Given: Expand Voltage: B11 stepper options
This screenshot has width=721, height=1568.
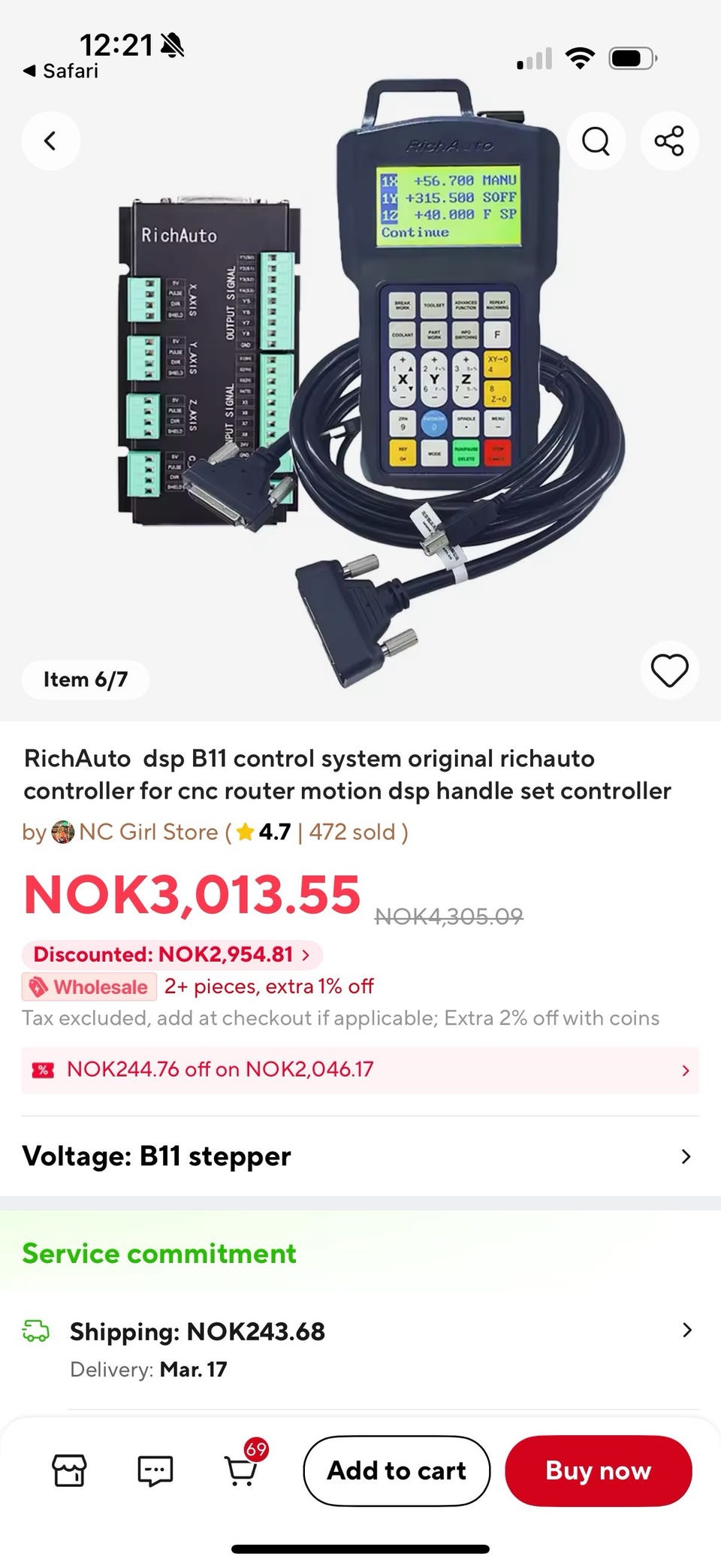Looking at the screenshot, I should click(360, 1156).
